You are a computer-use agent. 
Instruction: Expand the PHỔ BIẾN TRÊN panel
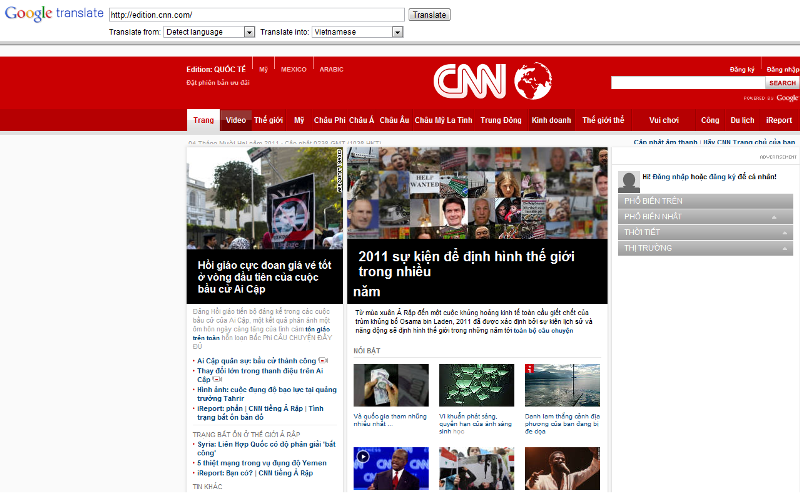pyautogui.click(x=705, y=201)
